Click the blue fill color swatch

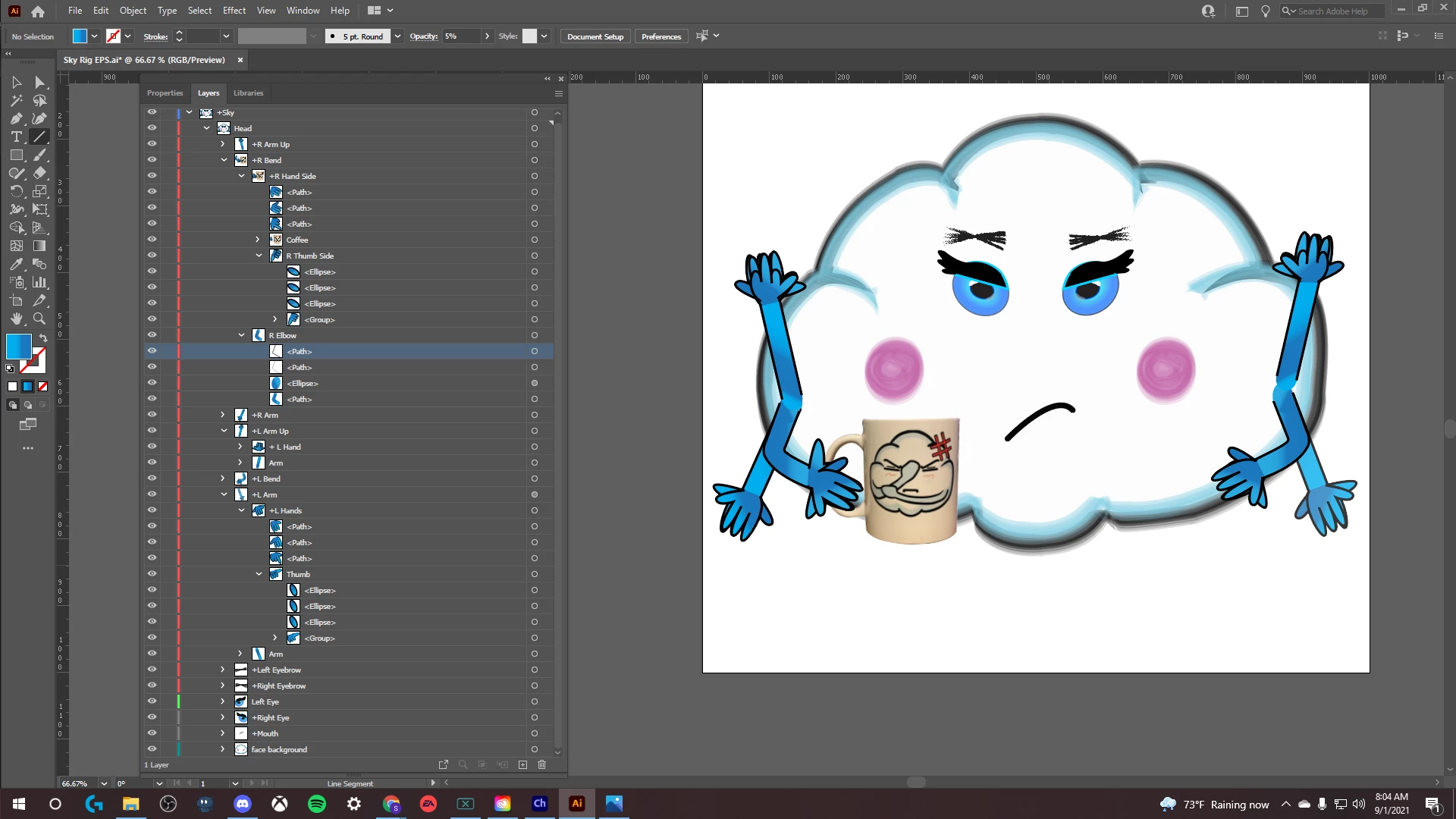tap(18, 347)
